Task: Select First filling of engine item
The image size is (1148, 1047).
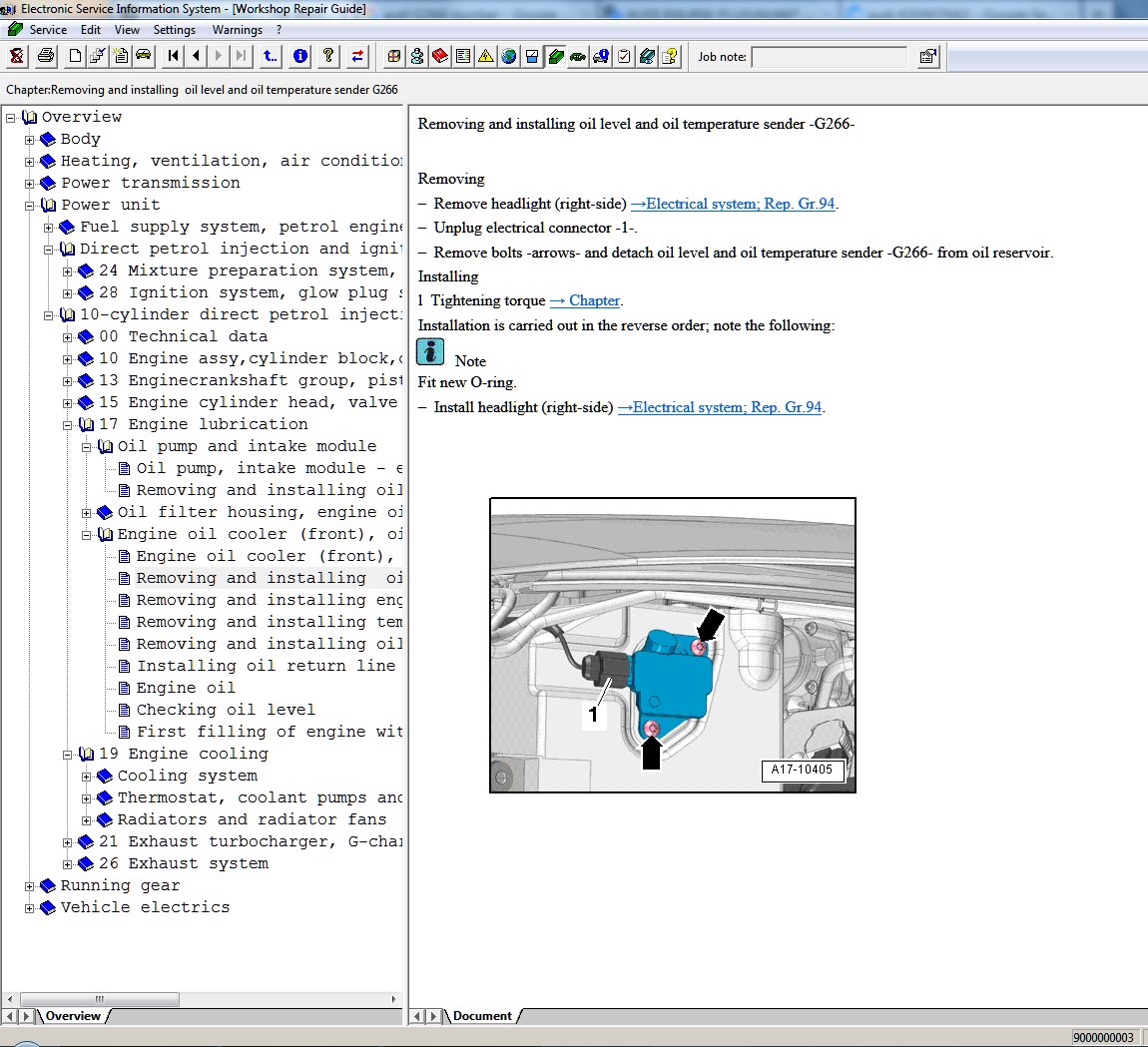Action: point(269,732)
